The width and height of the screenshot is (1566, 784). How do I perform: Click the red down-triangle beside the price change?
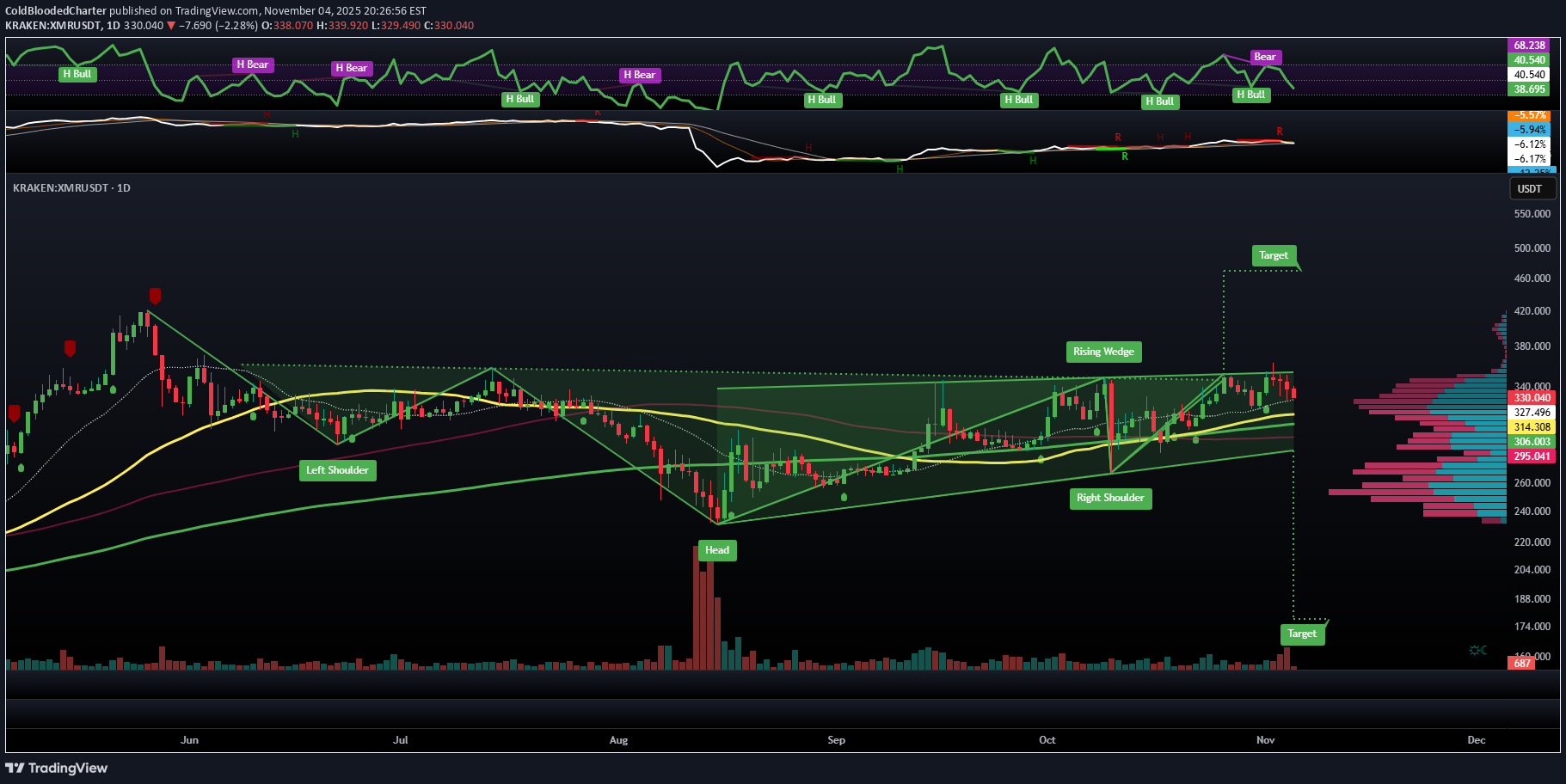tap(171, 26)
